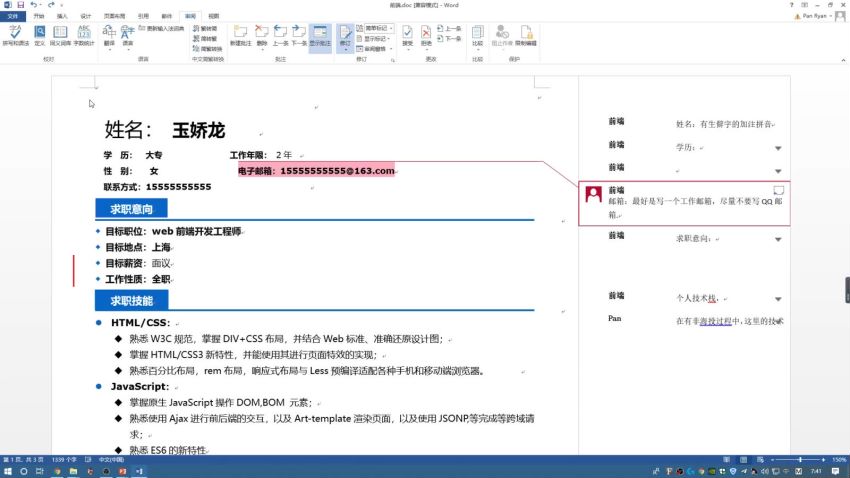This screenshot has width=850, height=478.
Task: Open the Thesaurus (同义词库) tool
Action: click(x=60, y=36)
